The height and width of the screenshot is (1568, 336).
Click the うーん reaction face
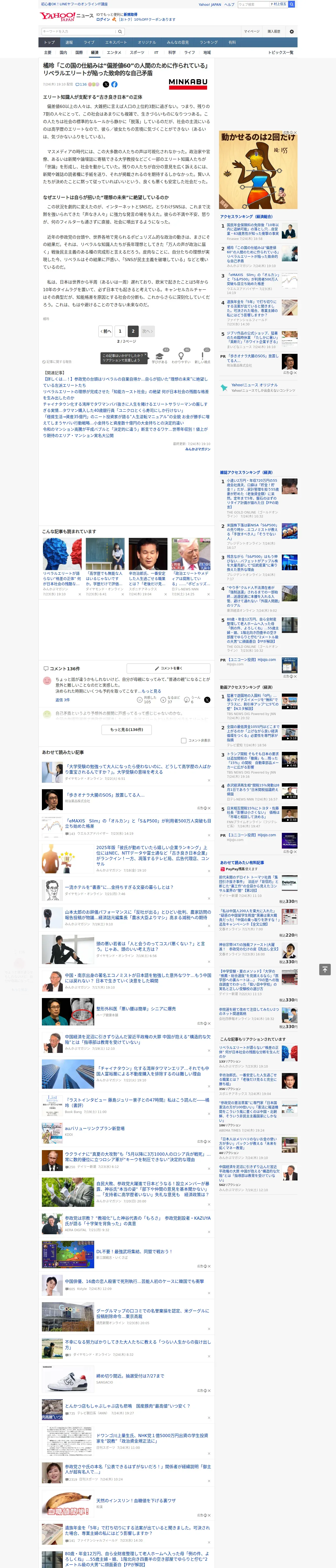pyautogui.click(x=187, y=700)
